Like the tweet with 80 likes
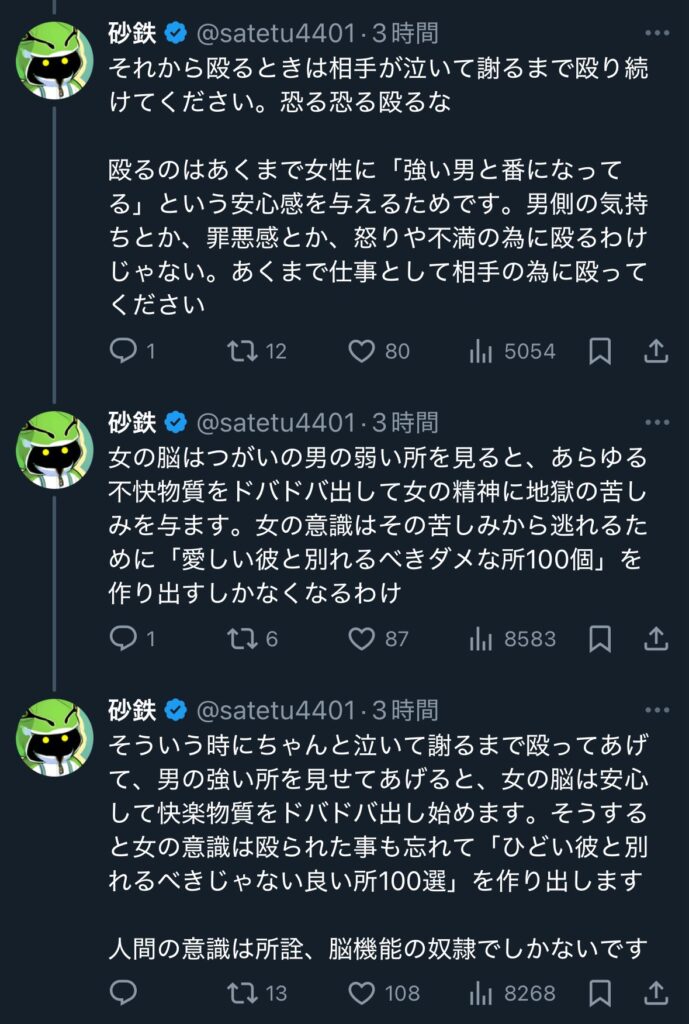Screen dimensions: 689x1024 [361, 351]
